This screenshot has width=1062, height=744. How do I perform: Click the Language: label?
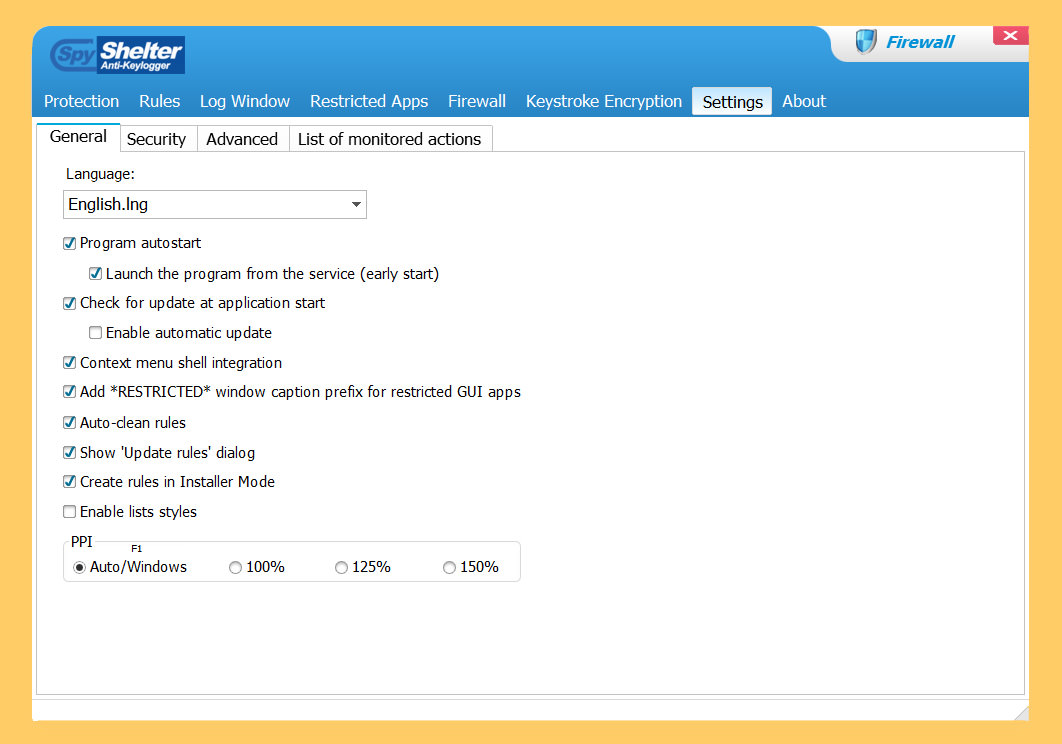coord(100,174)
